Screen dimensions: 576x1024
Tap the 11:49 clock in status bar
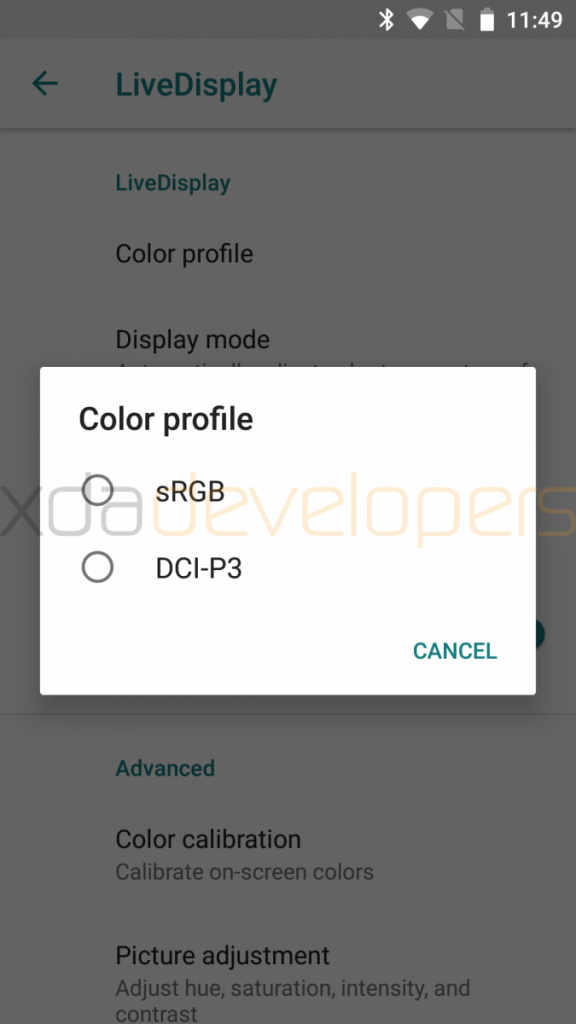(535, 20)
